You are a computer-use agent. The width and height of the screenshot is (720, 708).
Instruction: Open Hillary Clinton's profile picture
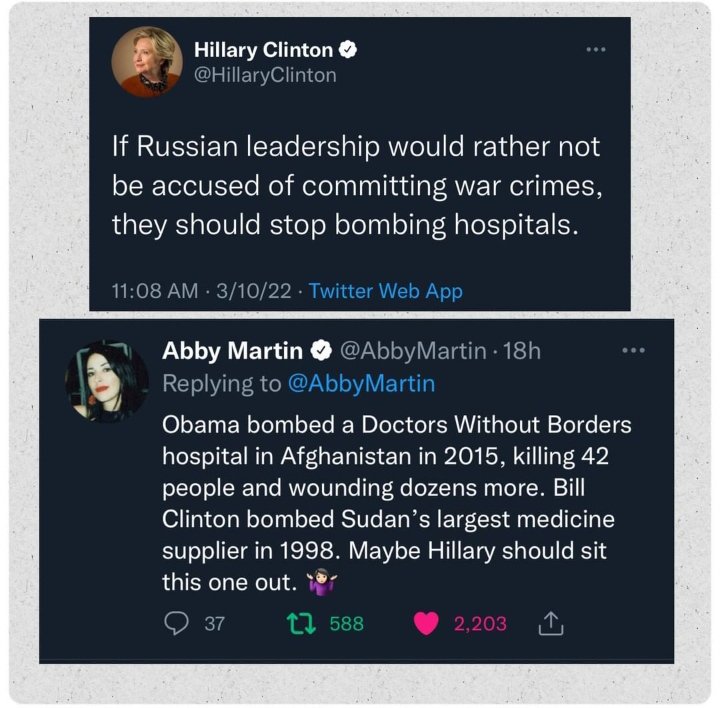point(146,62)
